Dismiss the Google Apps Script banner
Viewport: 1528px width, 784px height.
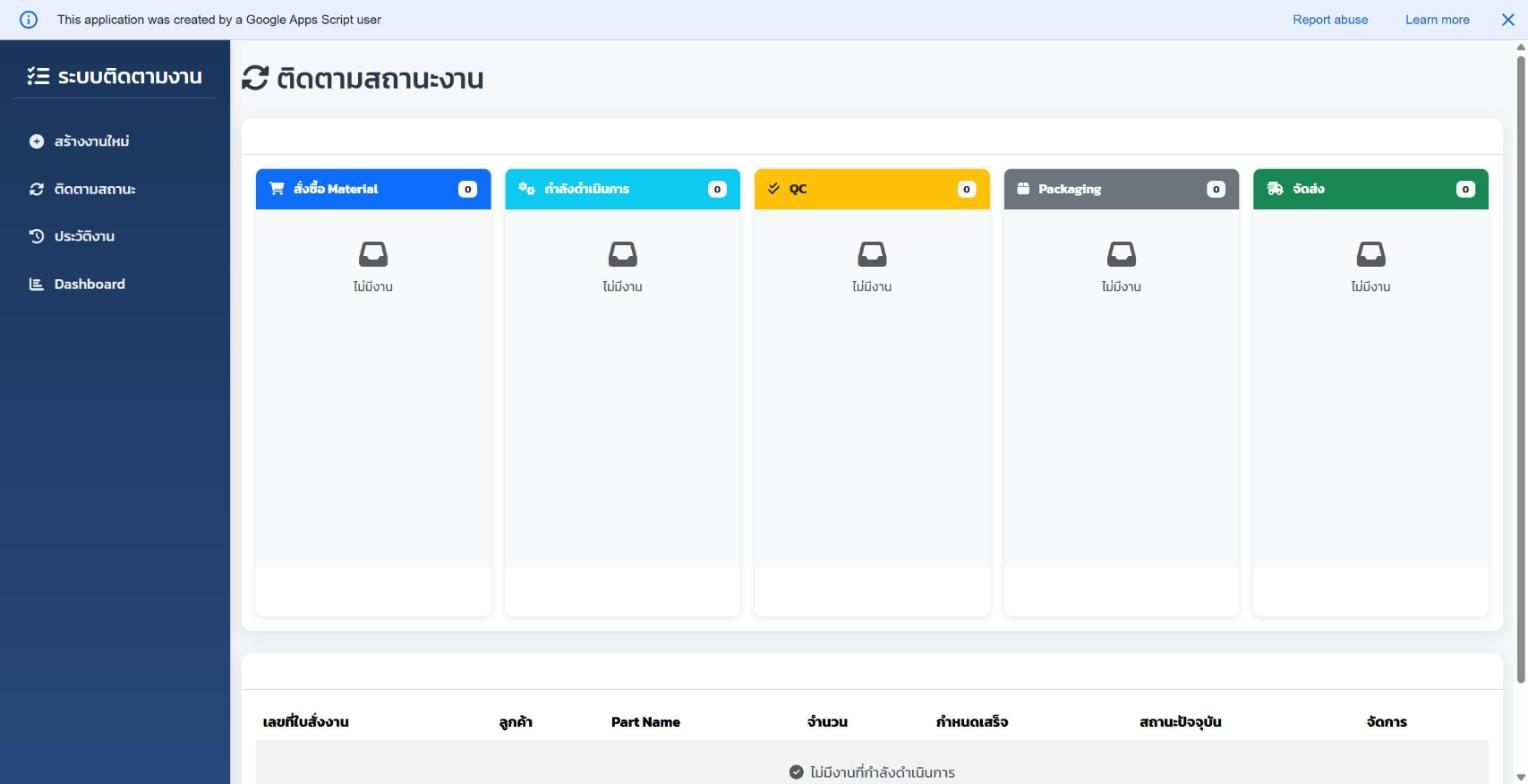(1508, 20)
